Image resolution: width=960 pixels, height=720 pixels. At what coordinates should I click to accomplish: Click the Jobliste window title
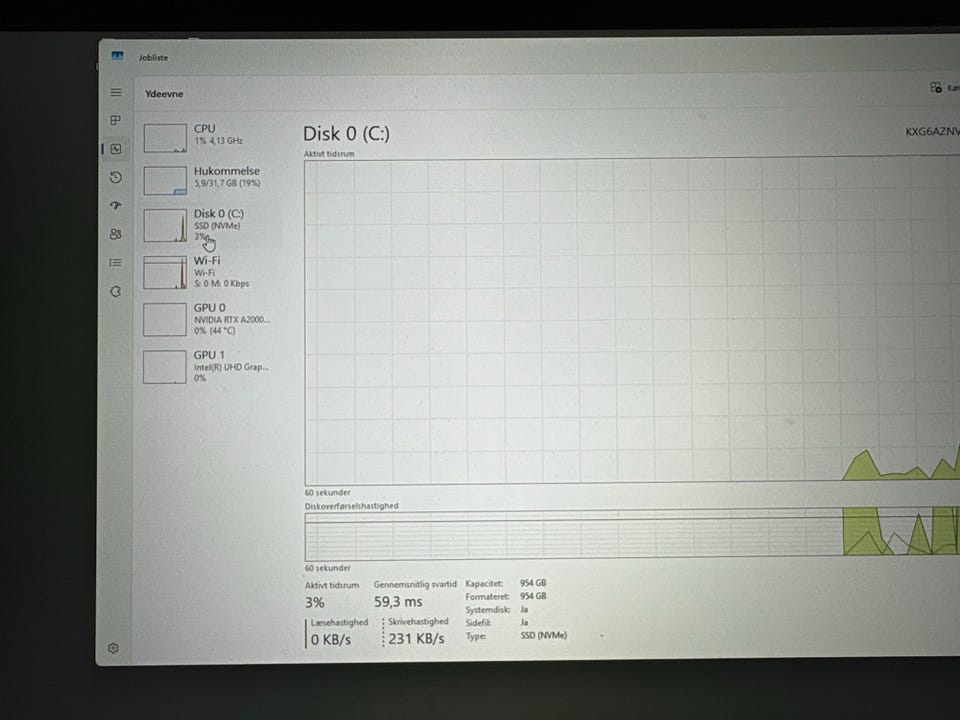point(153,58)
